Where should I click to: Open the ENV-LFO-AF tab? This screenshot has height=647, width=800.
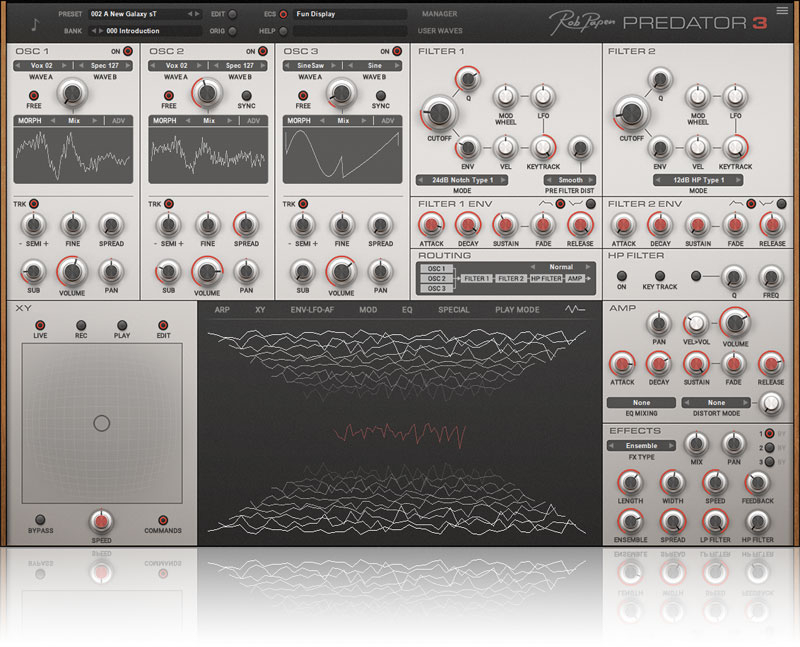tap(311, 310)
